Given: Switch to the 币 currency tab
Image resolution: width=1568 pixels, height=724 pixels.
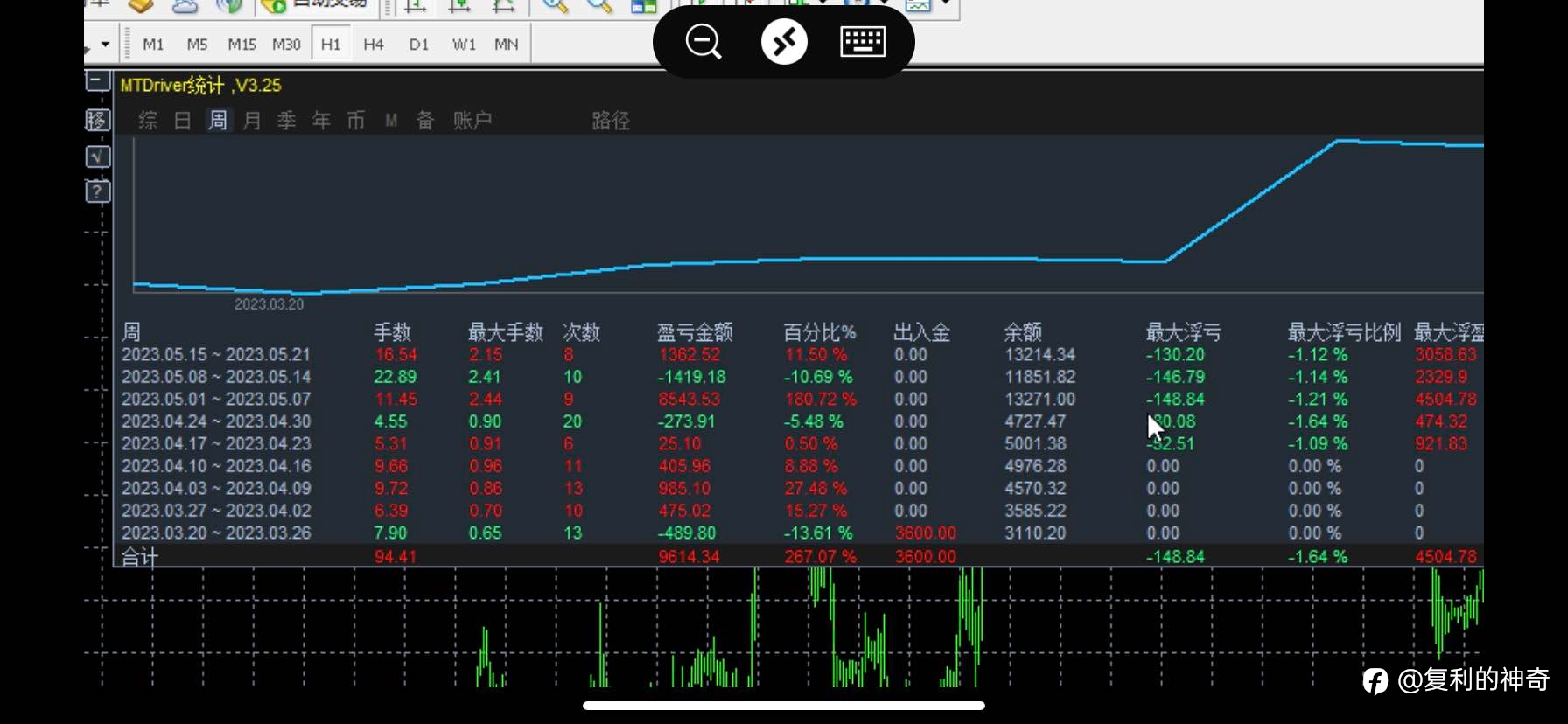Looking at the screenshot, I should (x=355, y=120).
